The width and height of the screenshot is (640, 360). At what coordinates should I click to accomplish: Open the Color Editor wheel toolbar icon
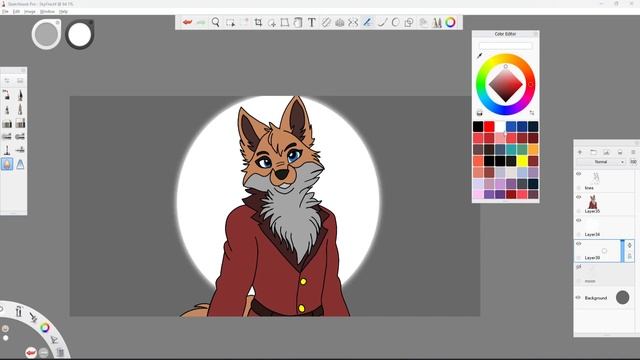[x=450, y=22]
